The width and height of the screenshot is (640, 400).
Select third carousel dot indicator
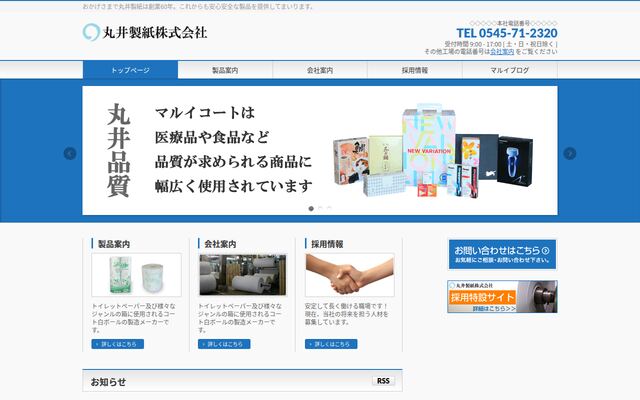pyautogui.click(x=329, y=209)
